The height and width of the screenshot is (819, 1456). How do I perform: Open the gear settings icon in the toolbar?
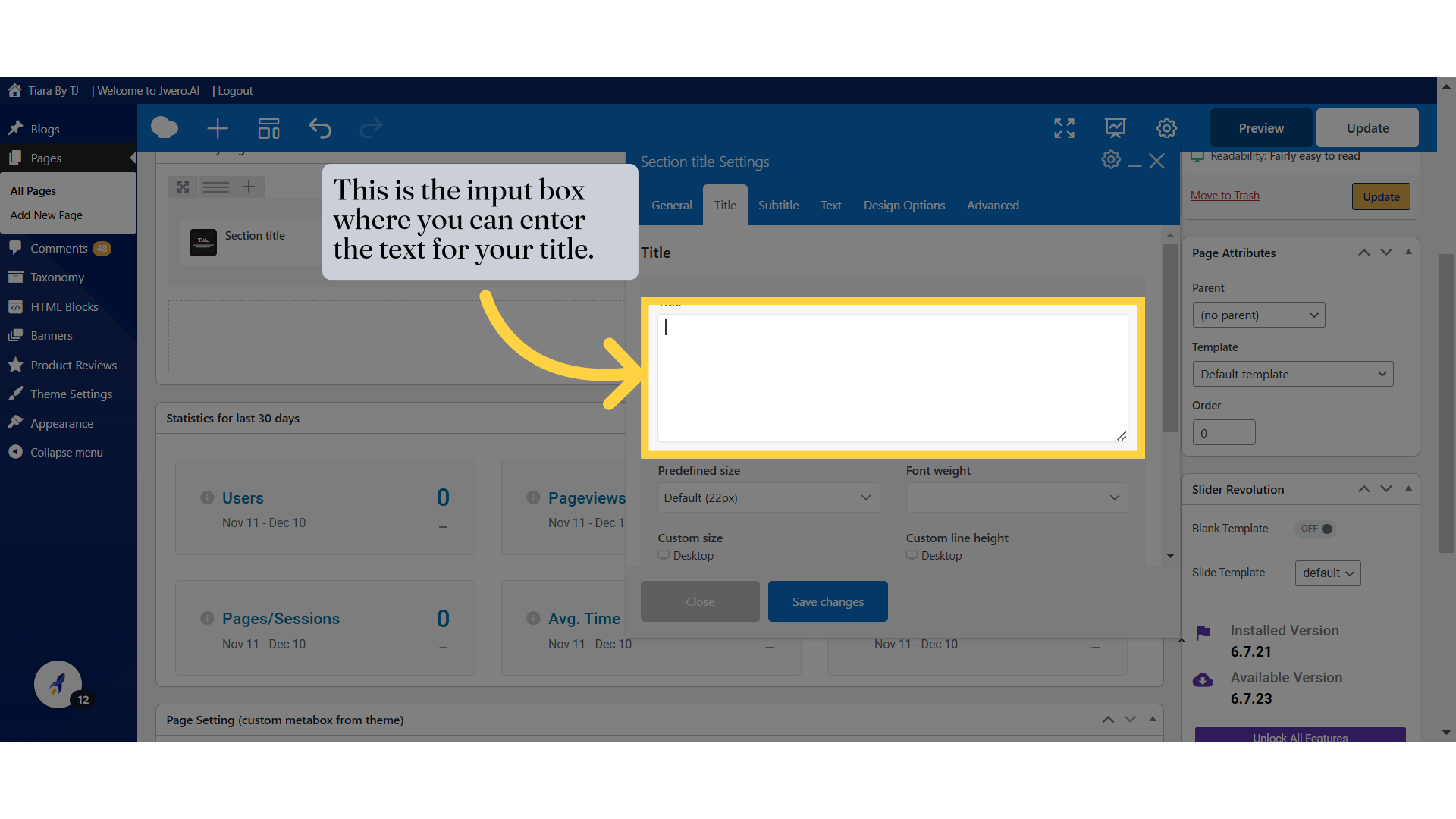pyautogui.click(x=1166, y=128)
